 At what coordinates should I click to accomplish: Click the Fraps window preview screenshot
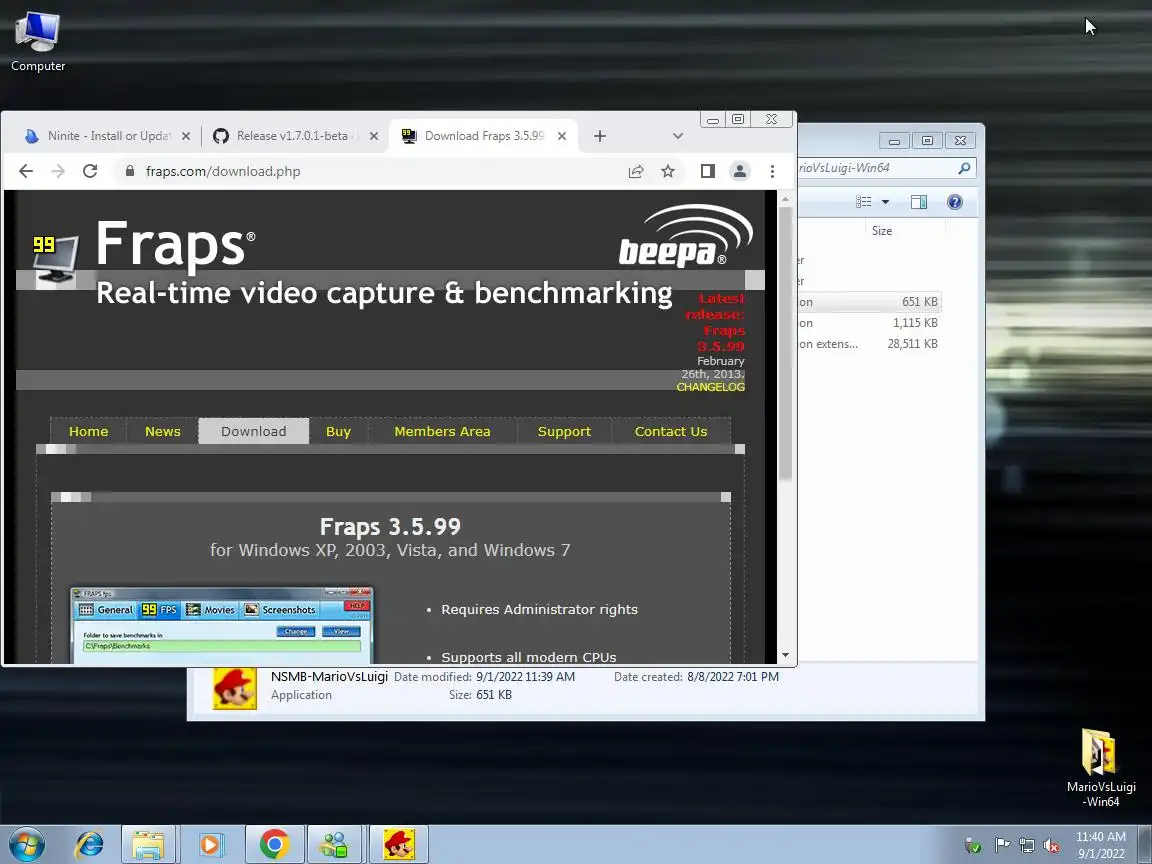pyautogui.click(x=222, y=625)
